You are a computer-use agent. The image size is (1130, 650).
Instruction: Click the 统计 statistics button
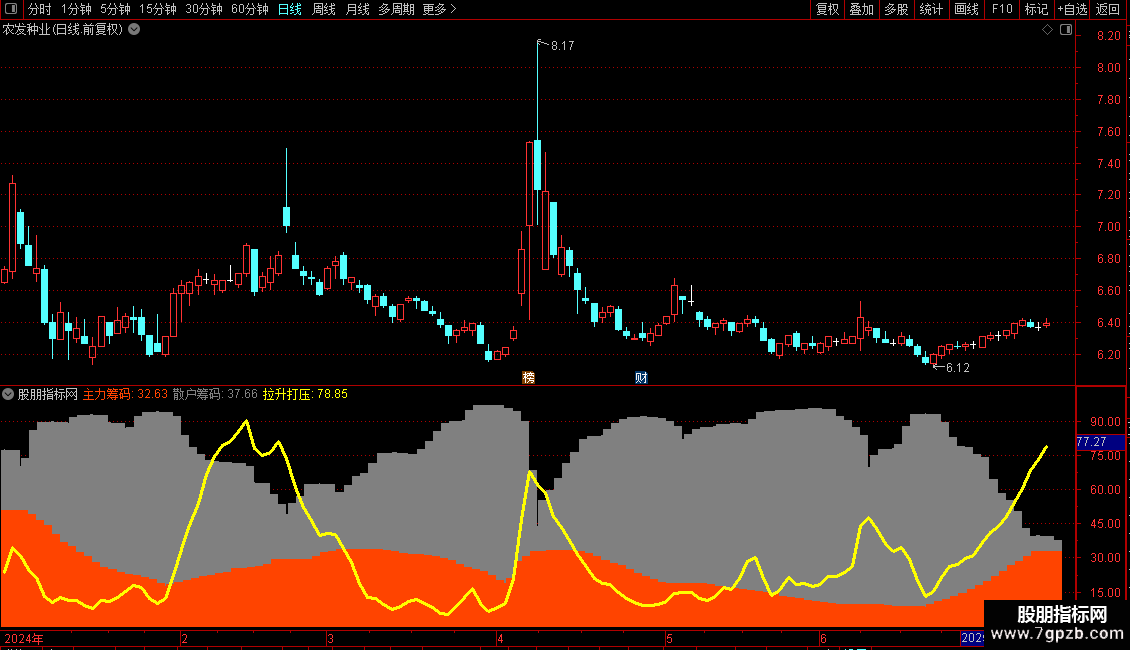931,9
